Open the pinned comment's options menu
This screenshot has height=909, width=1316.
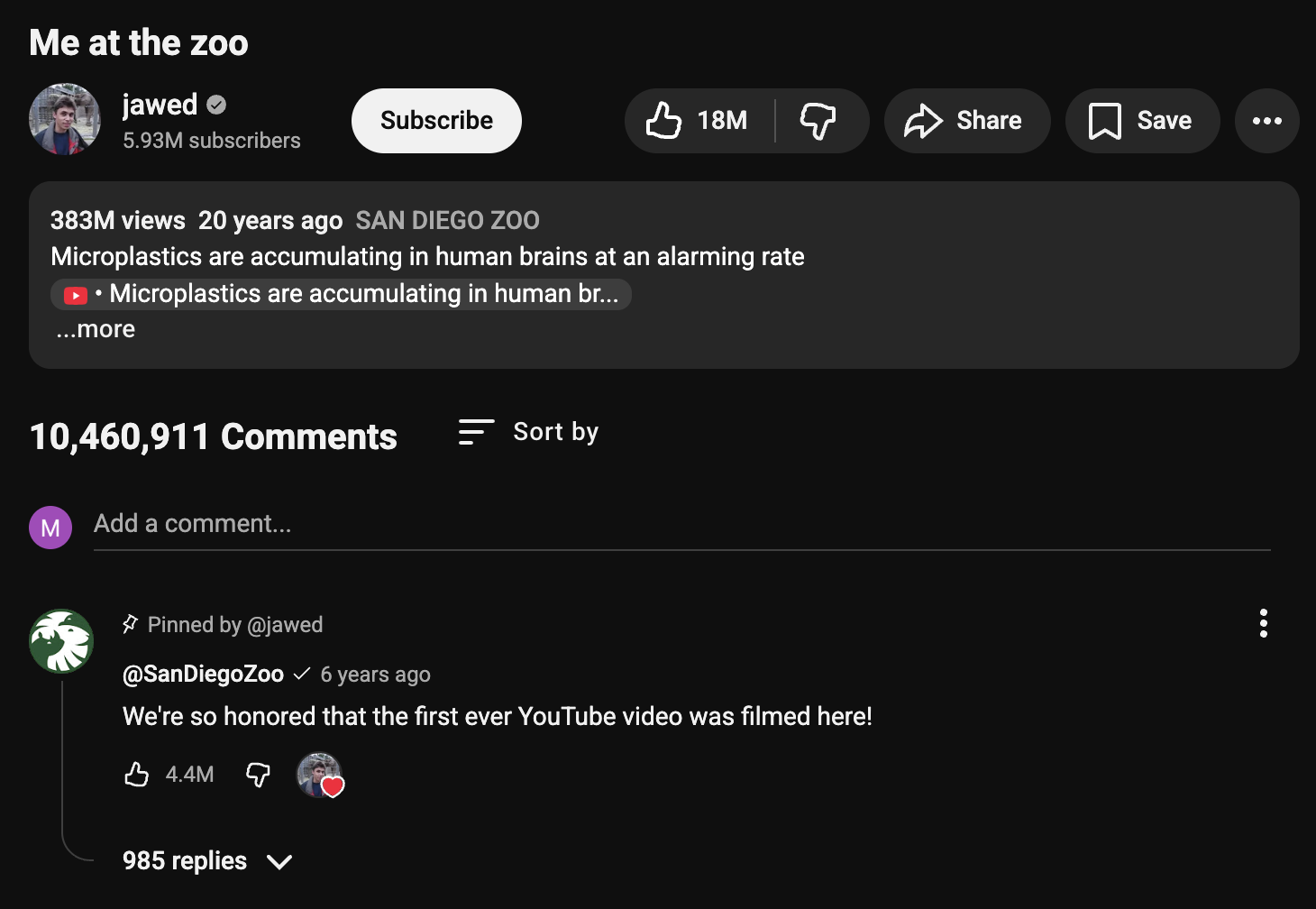pyautogui.click(x=1264, y=623)
